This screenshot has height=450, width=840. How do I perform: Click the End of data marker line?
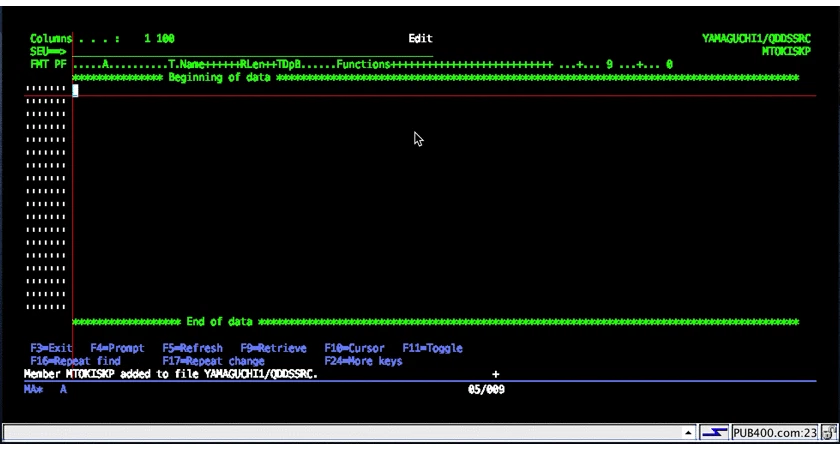click(x=436, y=322)
